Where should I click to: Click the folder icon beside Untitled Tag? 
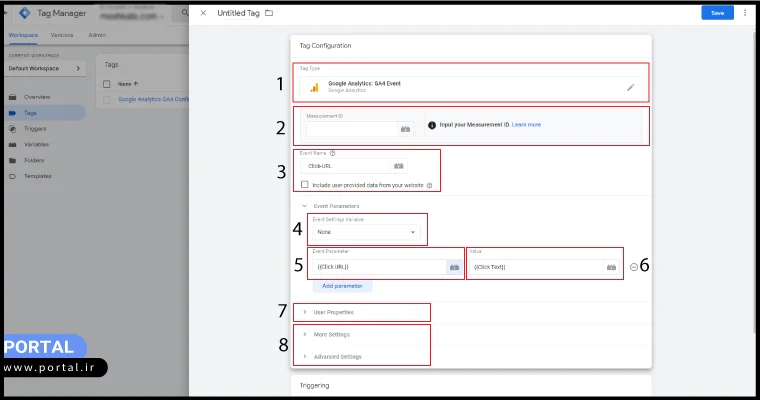[x=268, y=13]
